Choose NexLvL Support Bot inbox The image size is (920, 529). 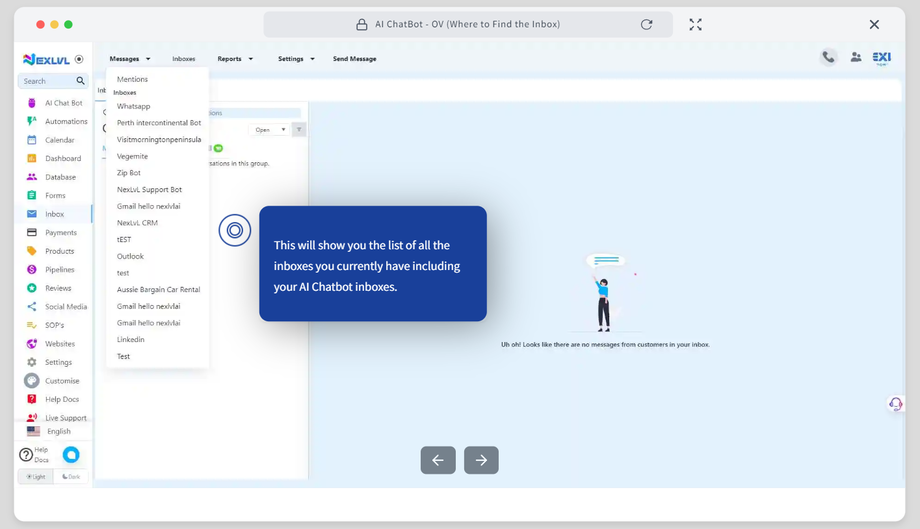pyautogui.click(x=149, y=190)
